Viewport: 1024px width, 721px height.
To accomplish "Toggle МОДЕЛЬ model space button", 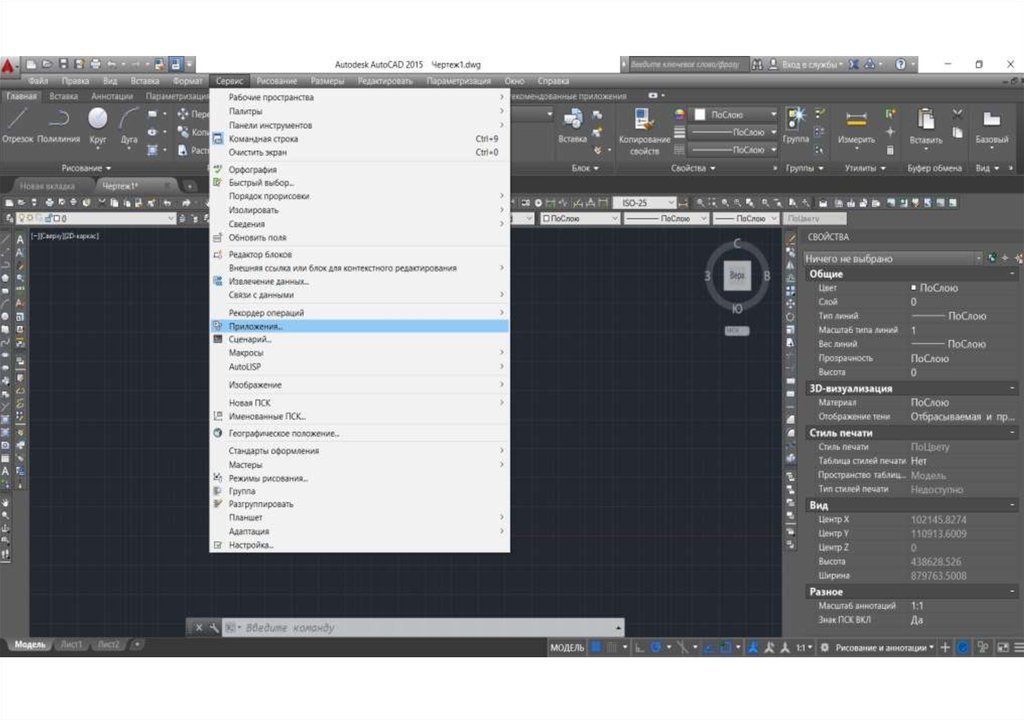I will [x=567, y=648].
